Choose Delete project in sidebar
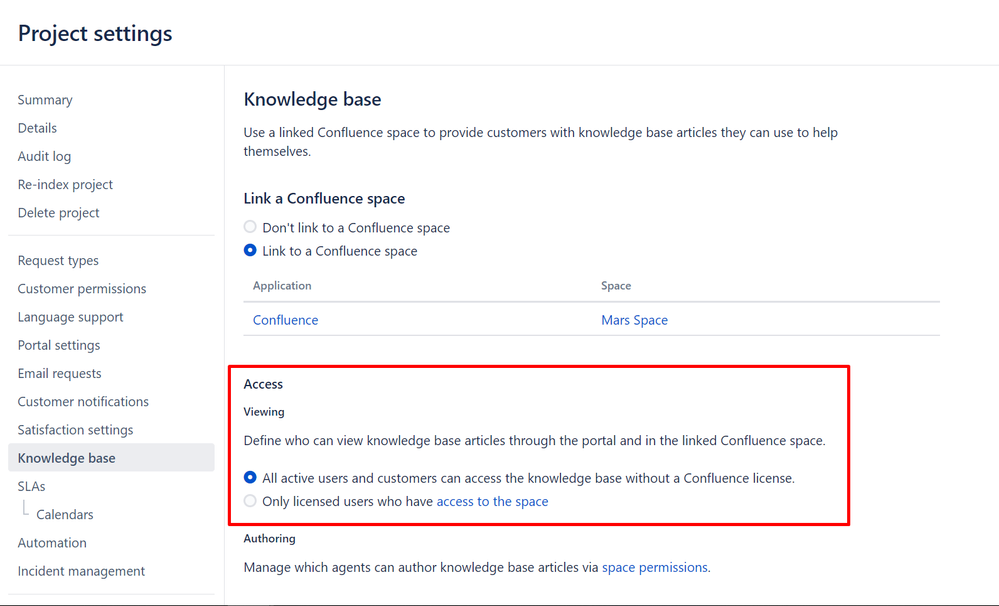 point(59,213)
